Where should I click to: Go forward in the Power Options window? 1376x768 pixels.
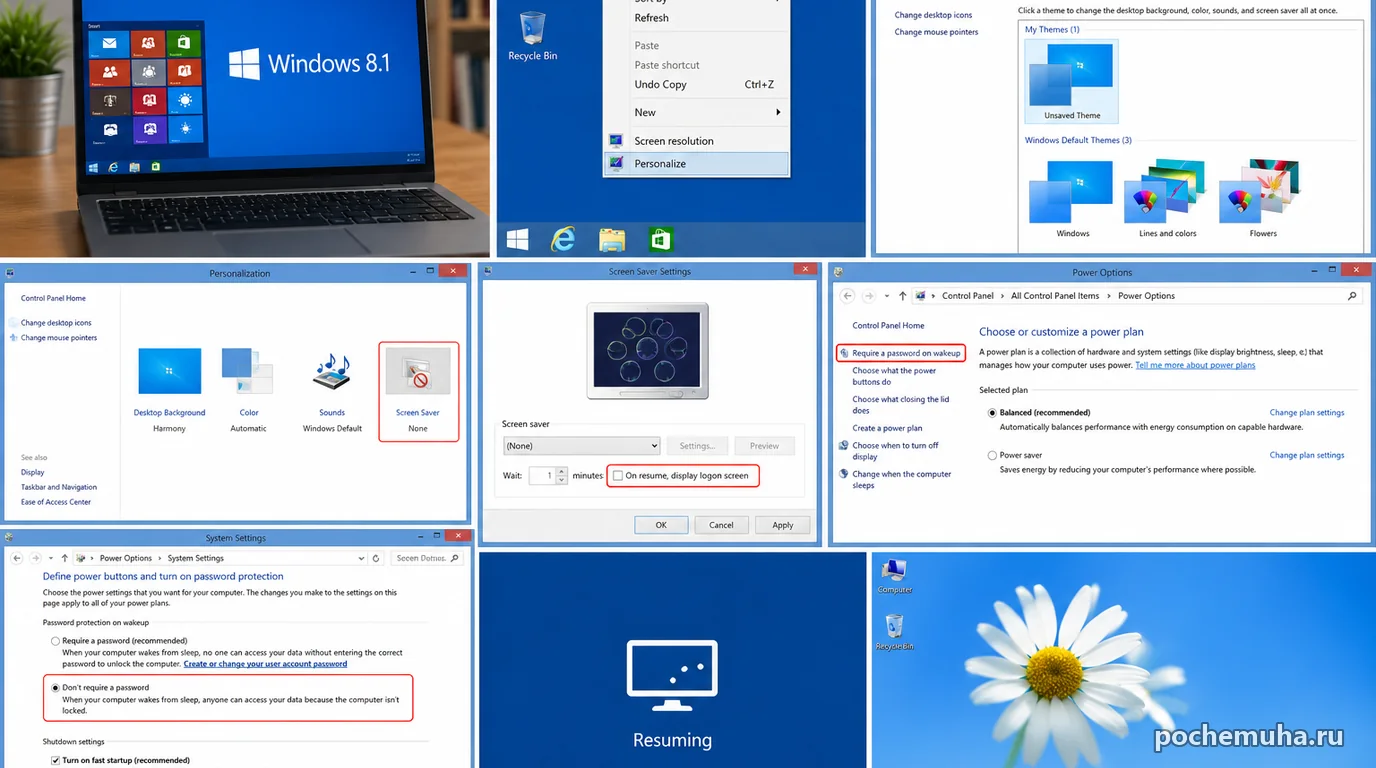871,296
